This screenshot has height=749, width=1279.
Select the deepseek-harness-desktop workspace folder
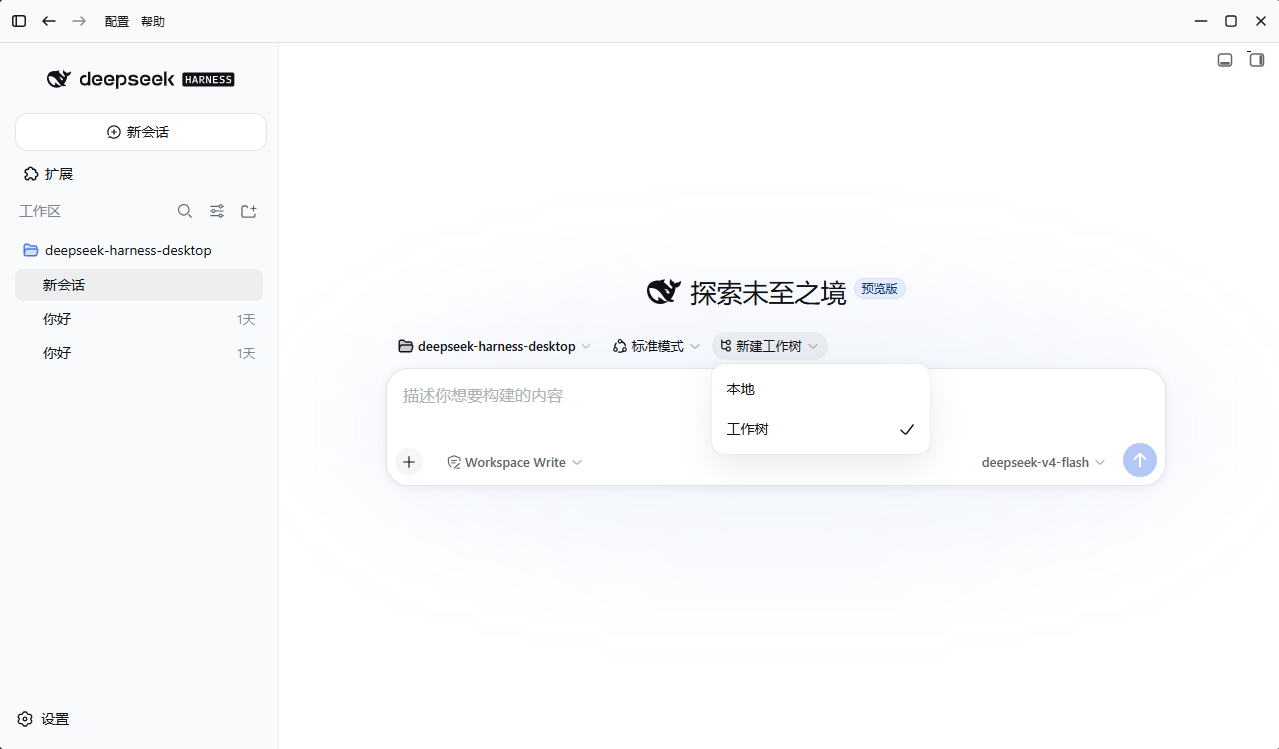(x=139, y=250)
